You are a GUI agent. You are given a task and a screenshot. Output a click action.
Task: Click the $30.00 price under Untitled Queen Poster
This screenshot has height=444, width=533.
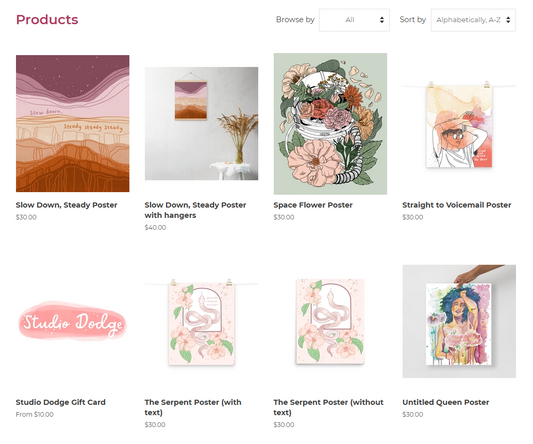[413, 414]
